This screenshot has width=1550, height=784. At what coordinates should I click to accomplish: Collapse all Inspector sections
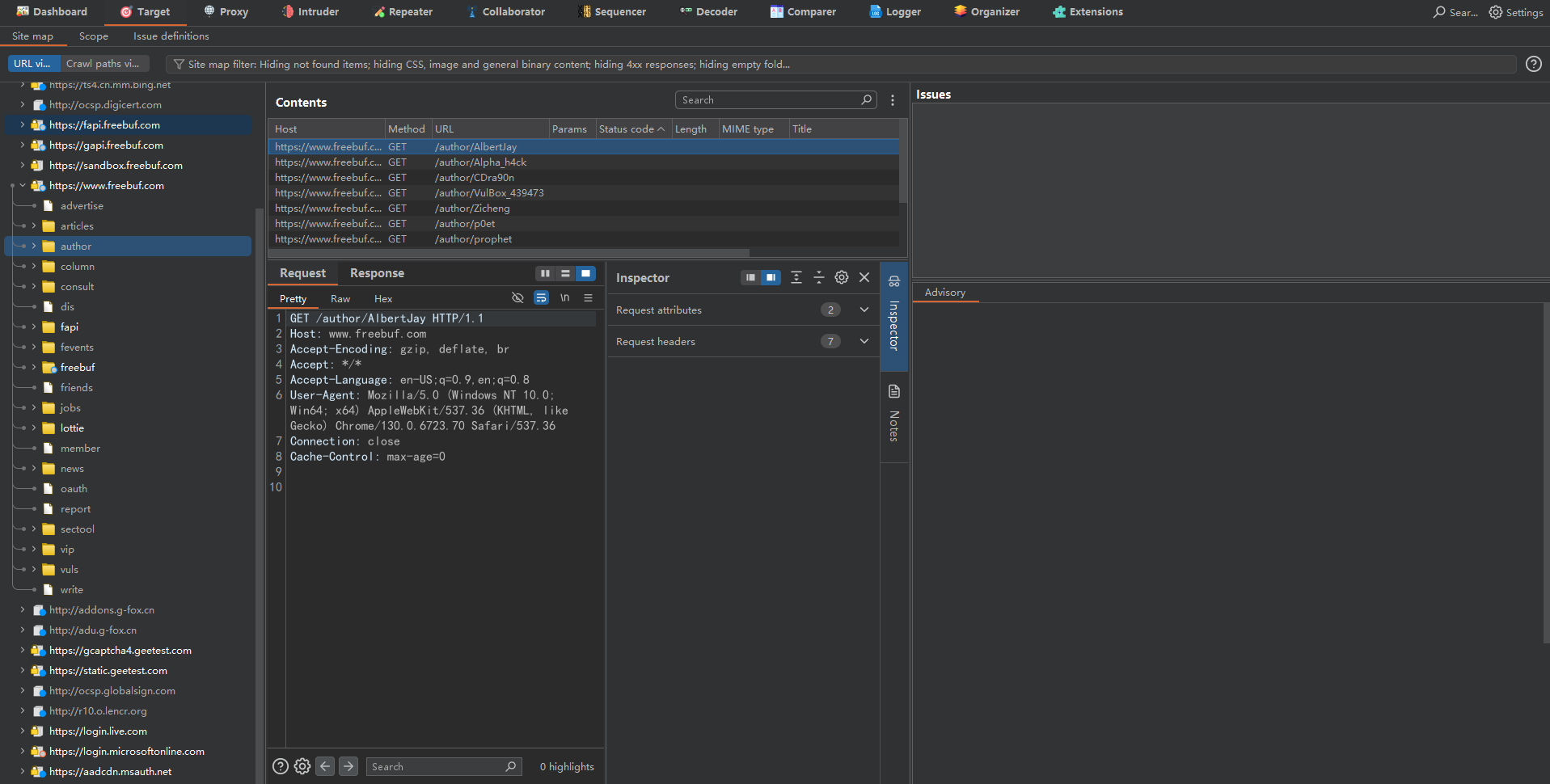pyautogui.click(x=819, y=277)
